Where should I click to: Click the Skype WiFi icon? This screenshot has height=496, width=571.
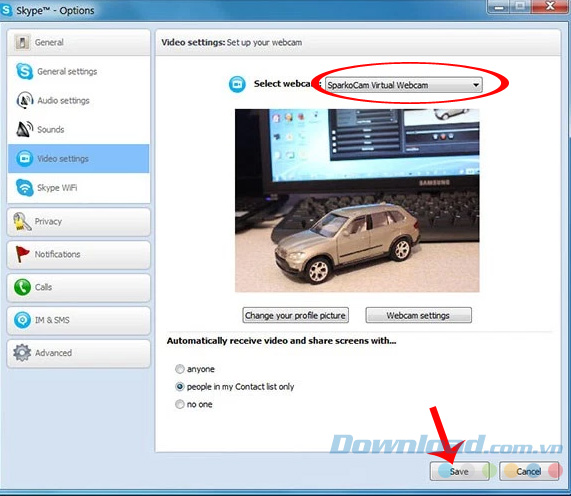[x=24, y=188]
